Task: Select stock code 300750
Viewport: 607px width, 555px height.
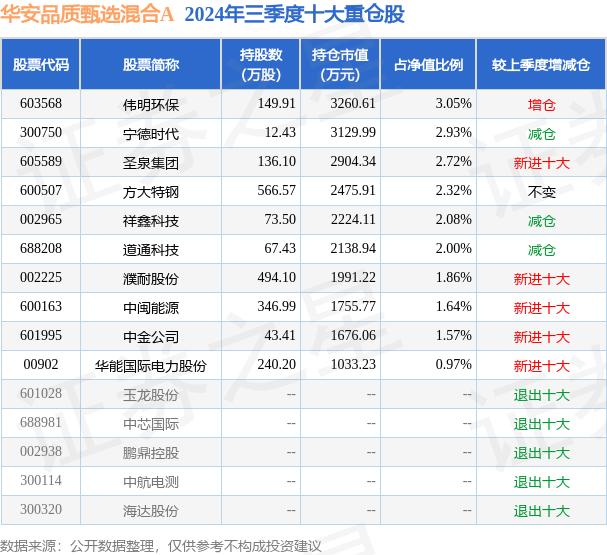Action: 41,133
